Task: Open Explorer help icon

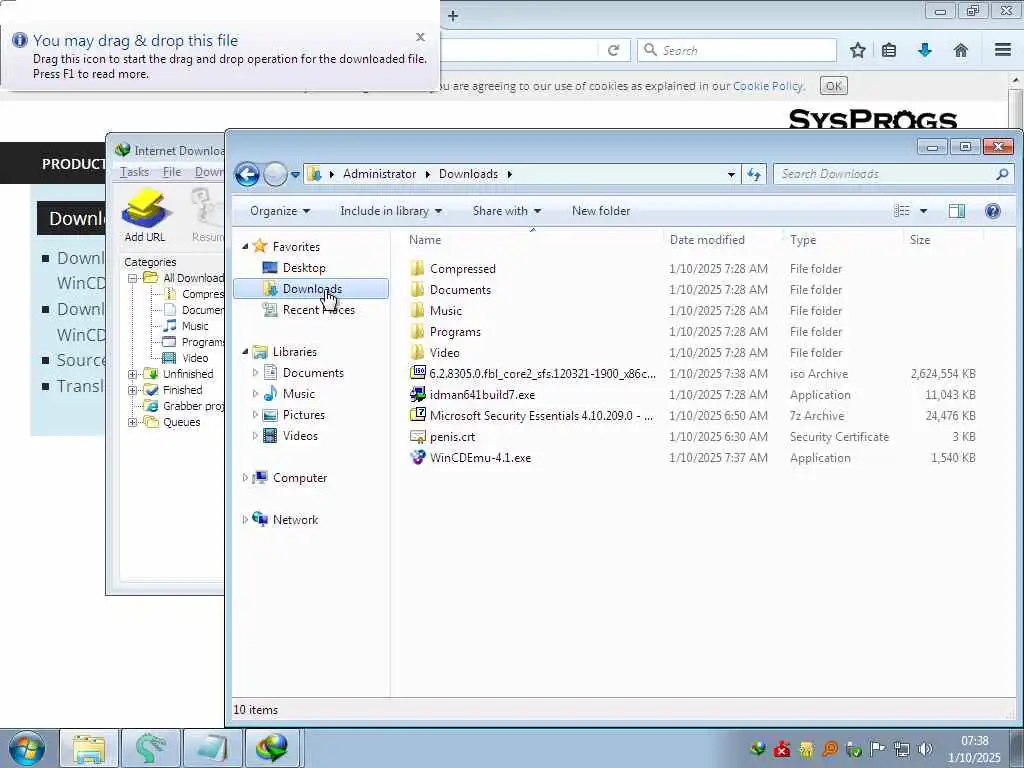Action: click(993, 210)
